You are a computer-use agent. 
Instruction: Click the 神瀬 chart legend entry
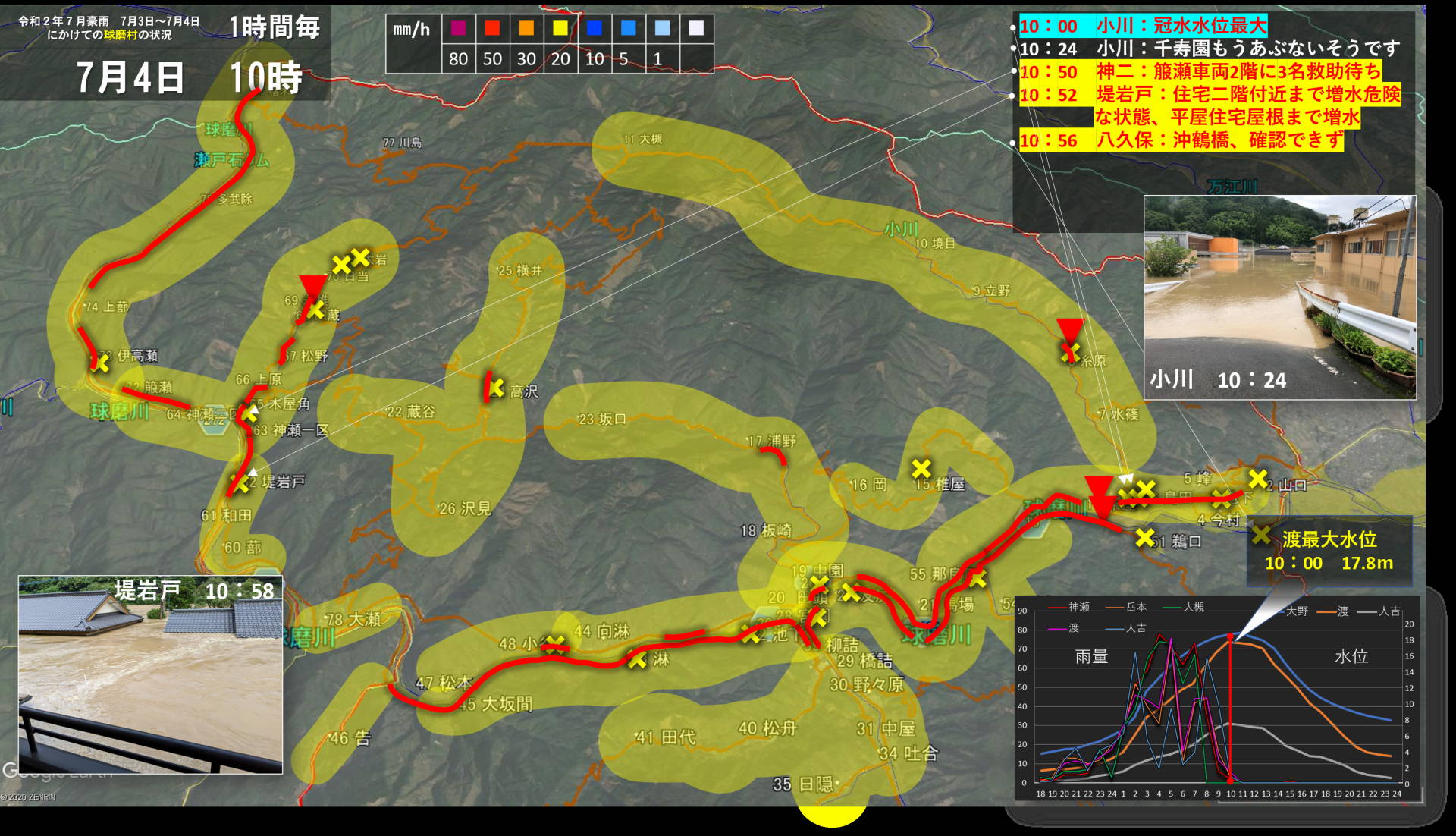pos(1070,607)
